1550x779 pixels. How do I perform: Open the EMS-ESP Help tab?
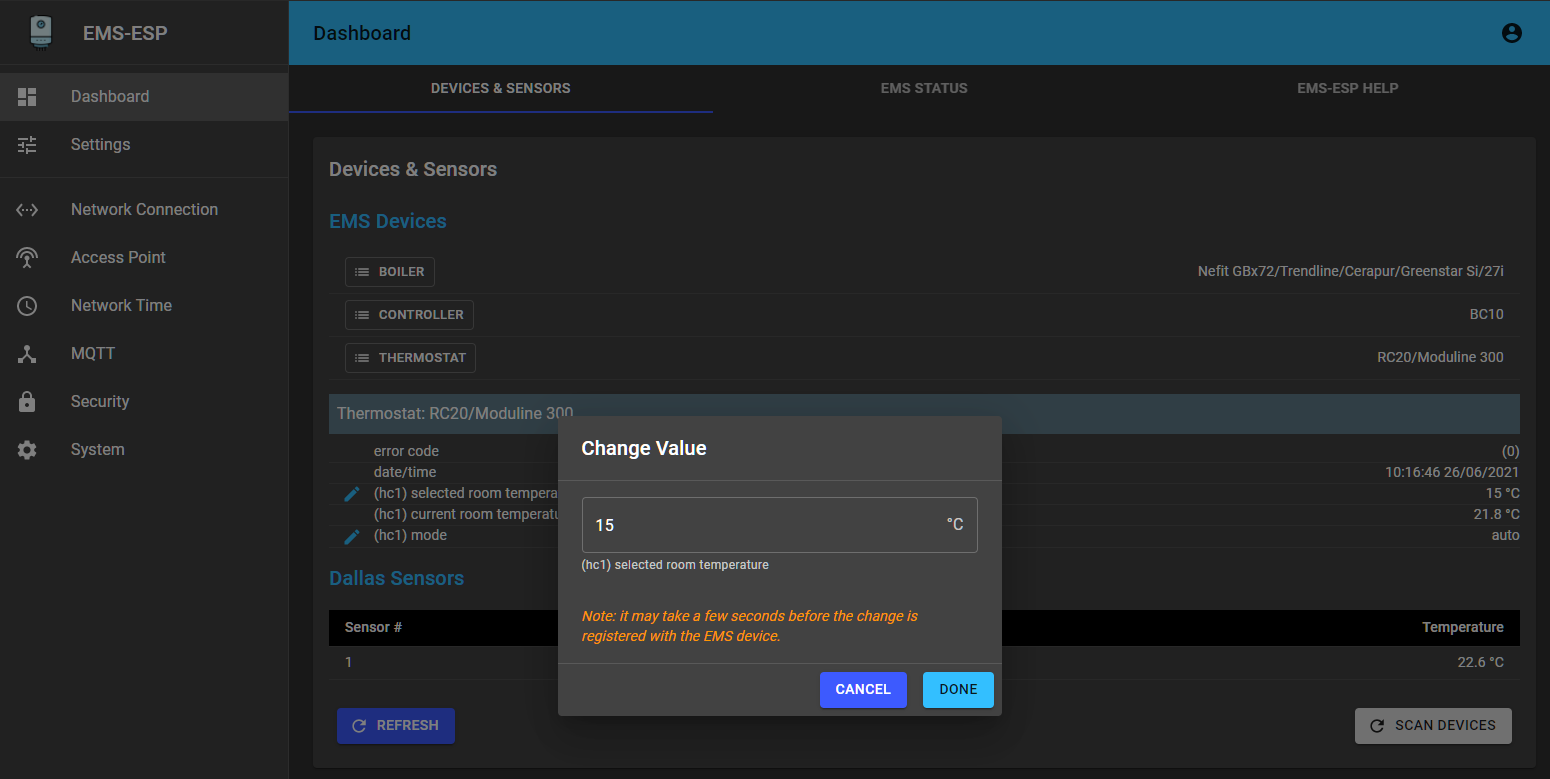coord(1347,88)
